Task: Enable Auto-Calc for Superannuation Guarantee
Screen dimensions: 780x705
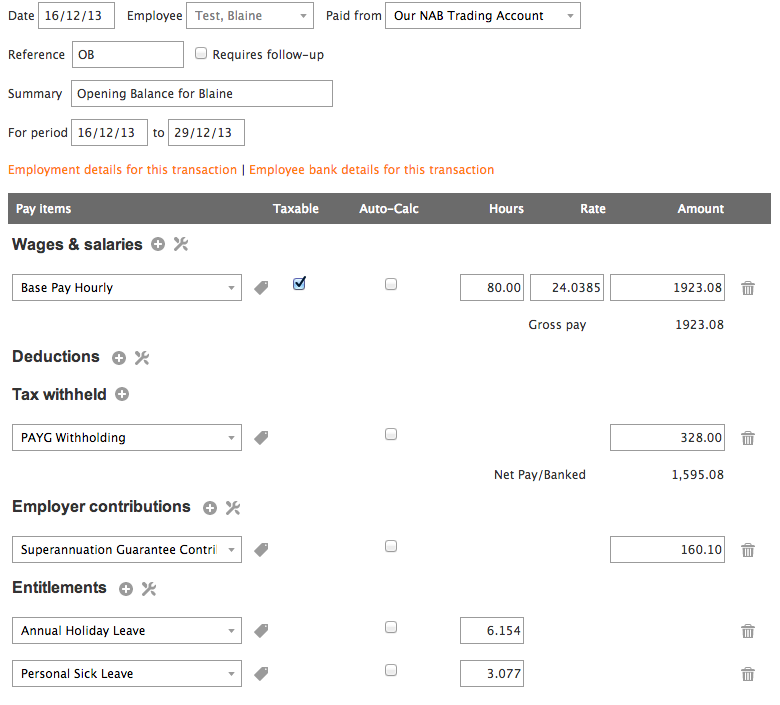Action: tap(391, 546)
